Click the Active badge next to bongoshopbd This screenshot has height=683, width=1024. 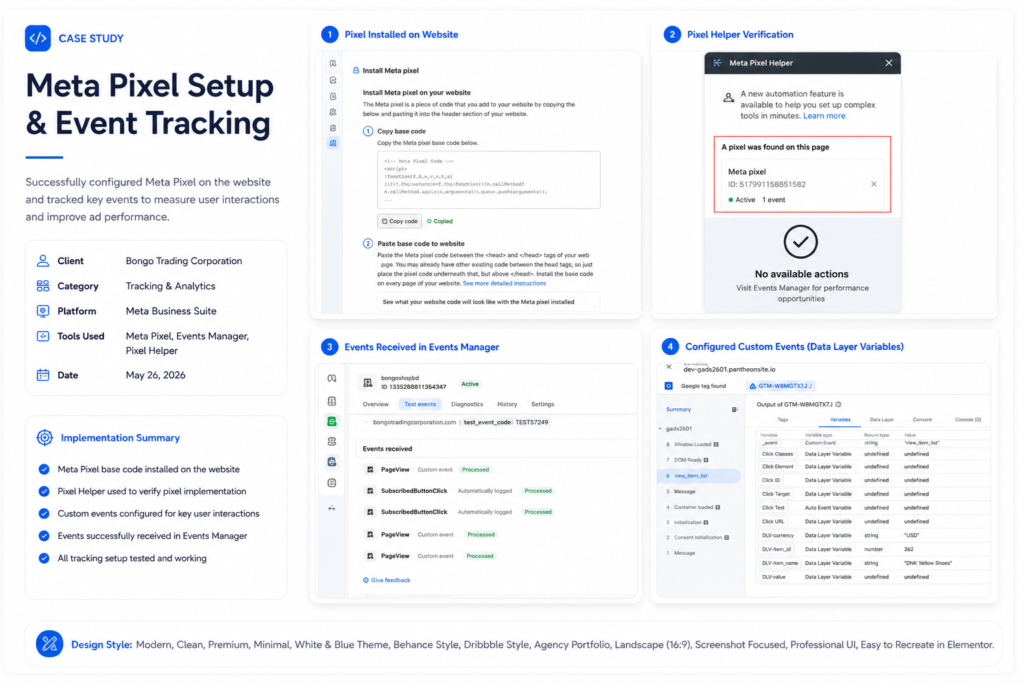pyautogui.click(x=470, y=384)
